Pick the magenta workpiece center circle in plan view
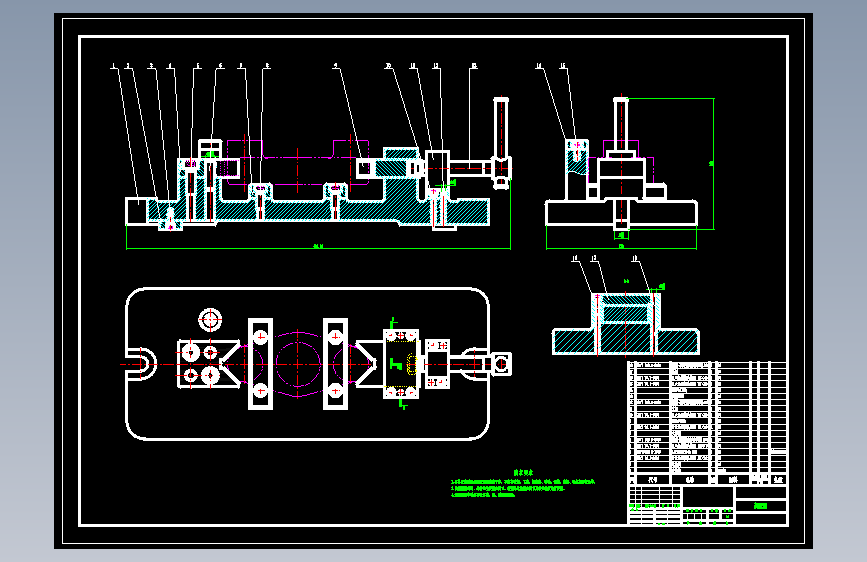867x562 pixels. [x=297, y=364]
